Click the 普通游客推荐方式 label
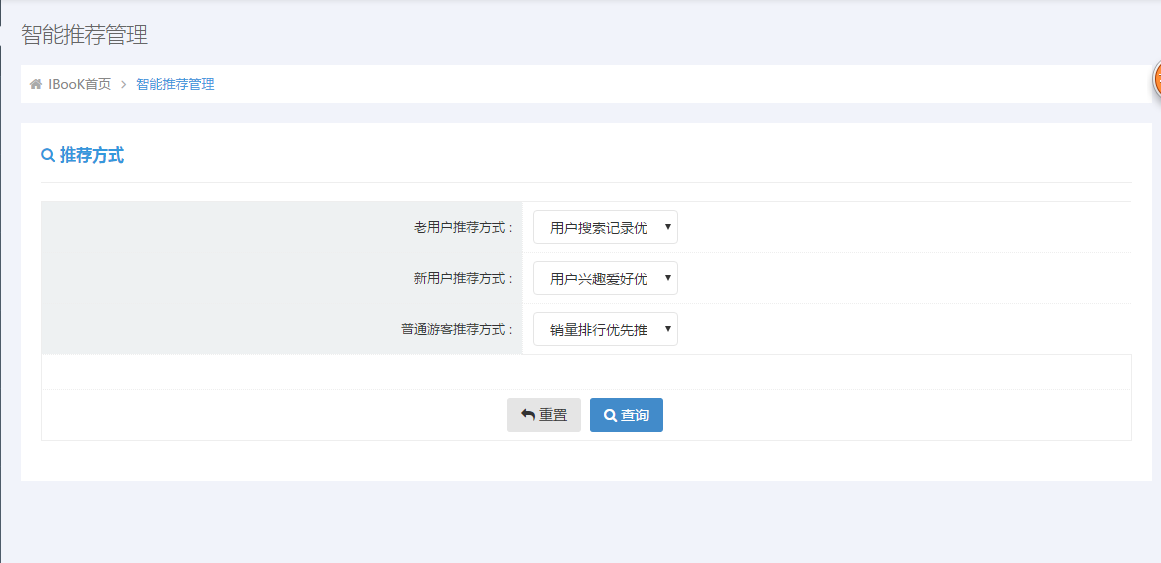The height and width of the screenshot is (563, 1161). point(458,330)
